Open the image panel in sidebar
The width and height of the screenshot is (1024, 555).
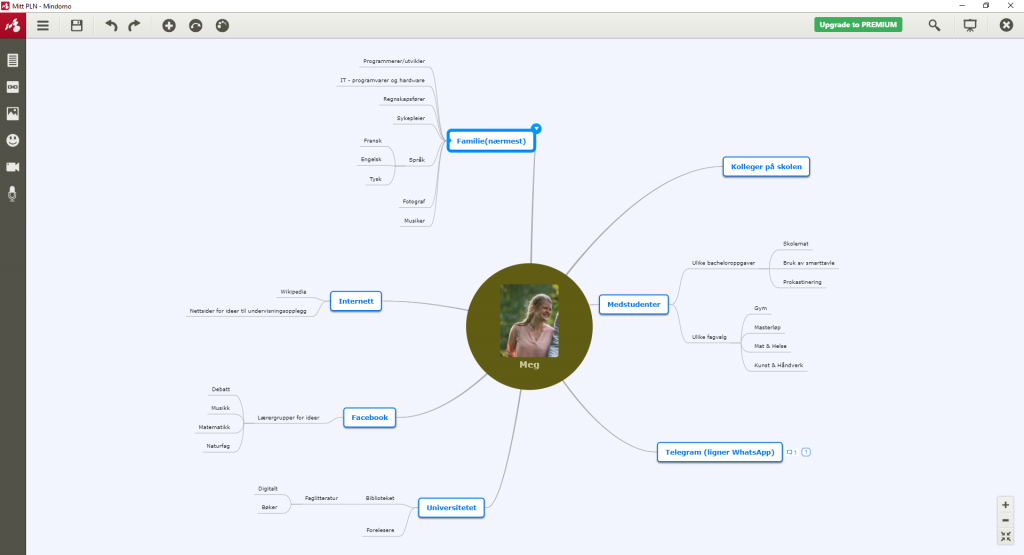(x=12, y=114)
